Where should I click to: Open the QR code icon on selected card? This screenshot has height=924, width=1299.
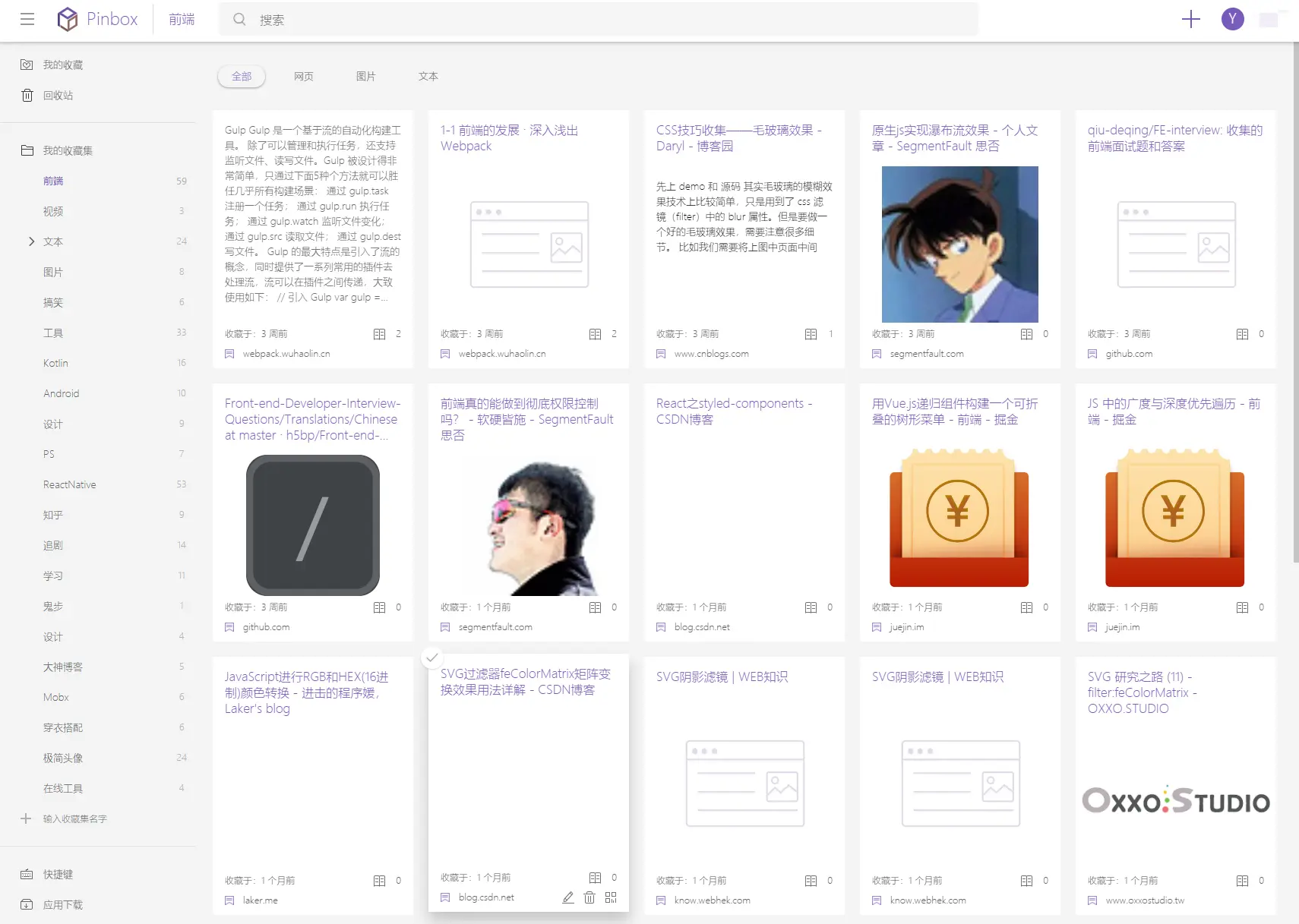(x=612, y=897)
